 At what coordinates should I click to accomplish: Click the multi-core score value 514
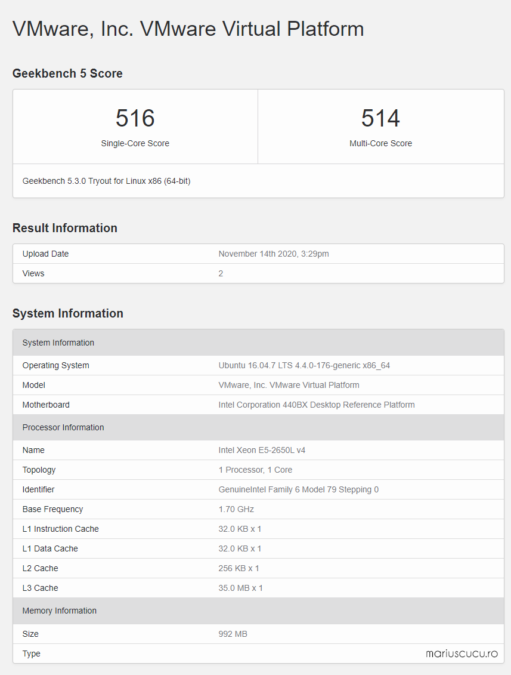pyautogui.click(x=381, y=118)
